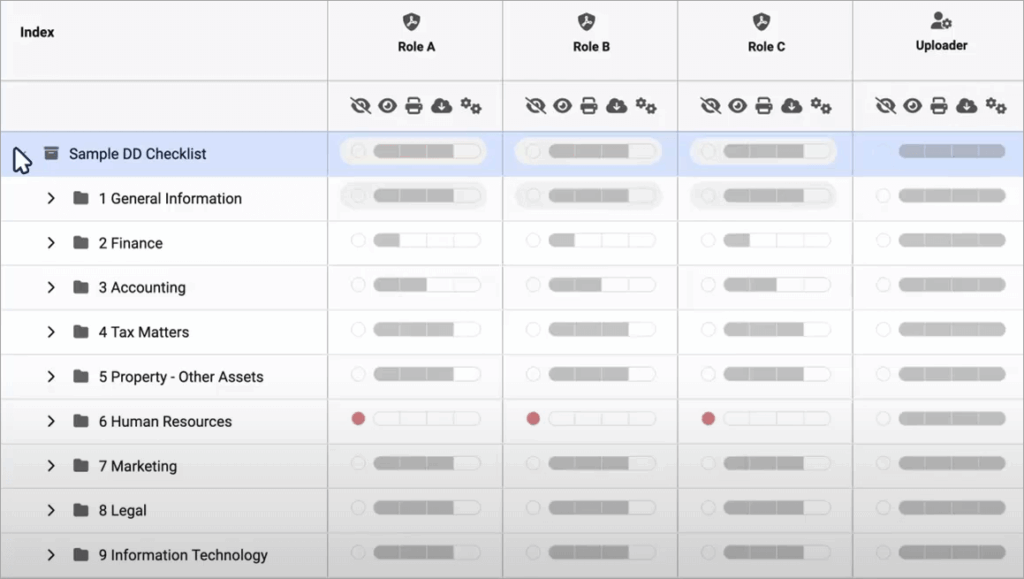Select the print permission icon in Role C column
Screen dimensions: 1024x579
pos(763,105)
